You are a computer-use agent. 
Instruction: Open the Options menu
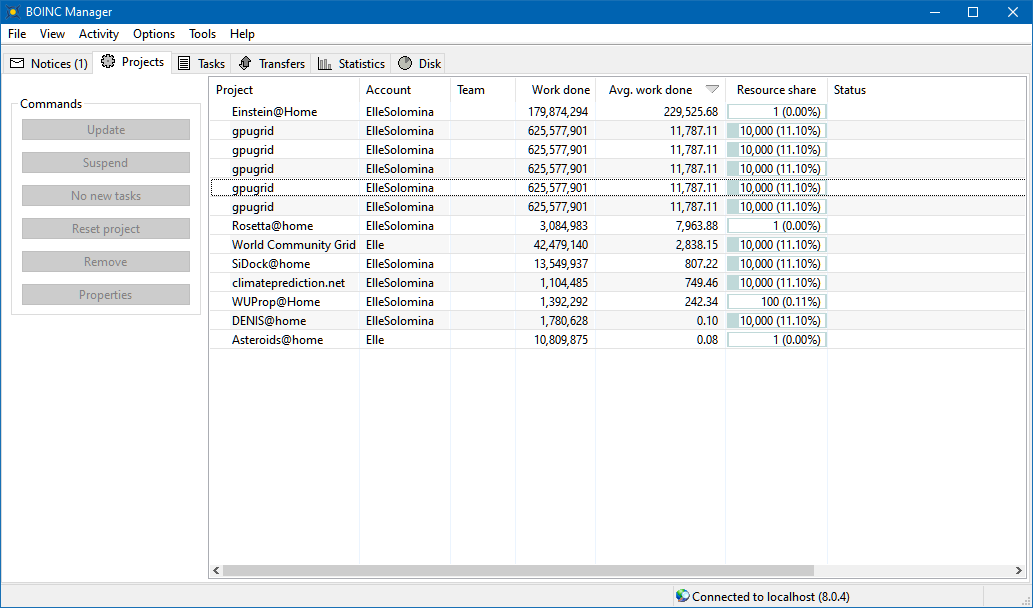coord(154,34)
